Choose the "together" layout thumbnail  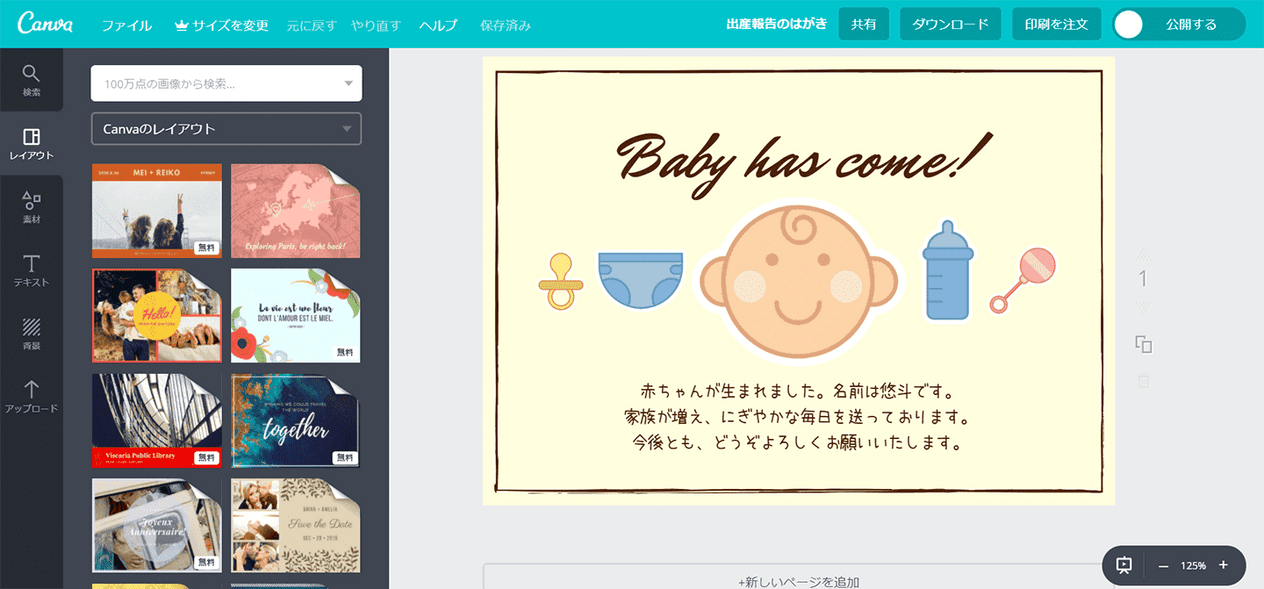point(295,420)
